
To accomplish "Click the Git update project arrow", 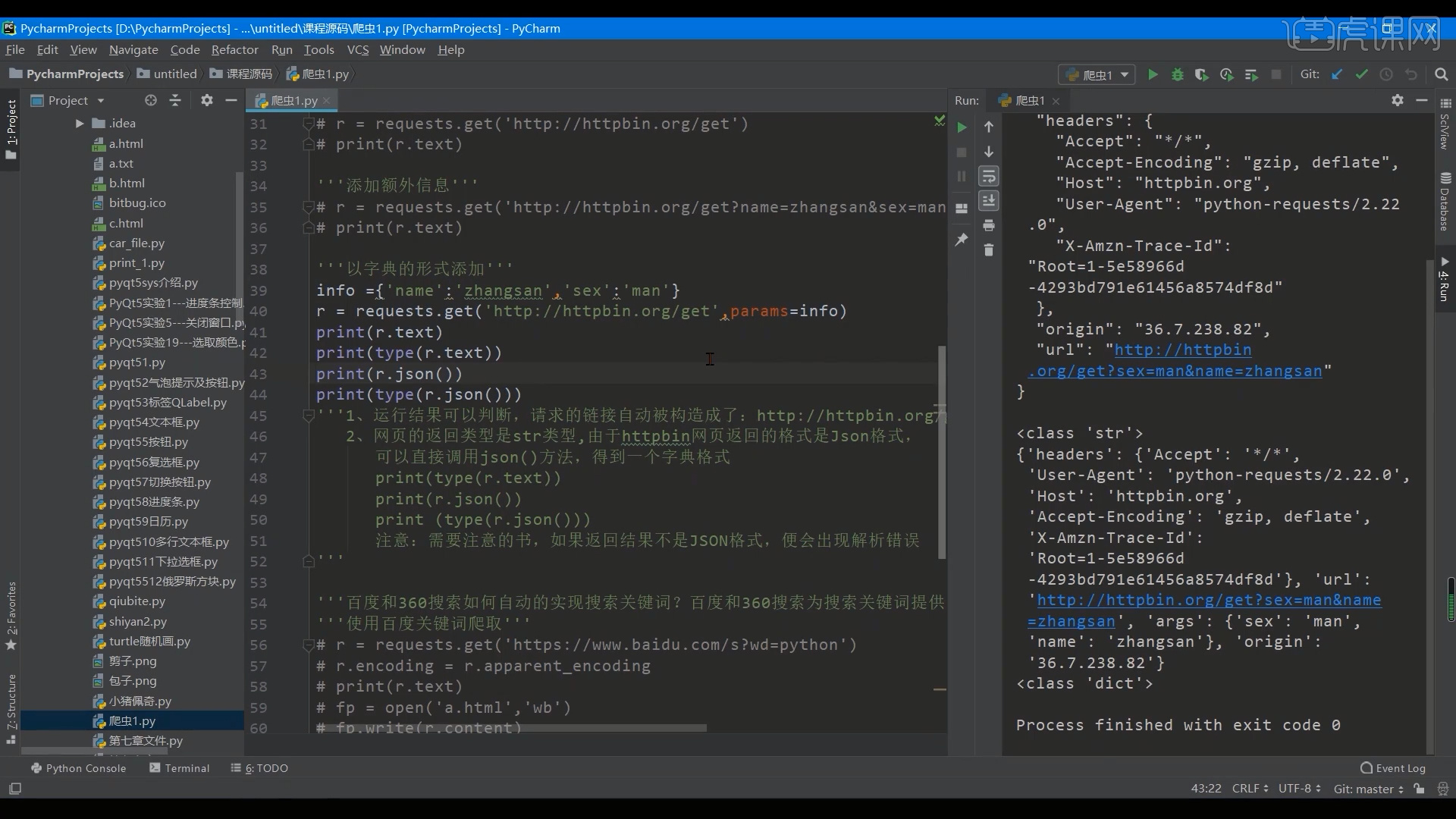I will pos(1337,74).
